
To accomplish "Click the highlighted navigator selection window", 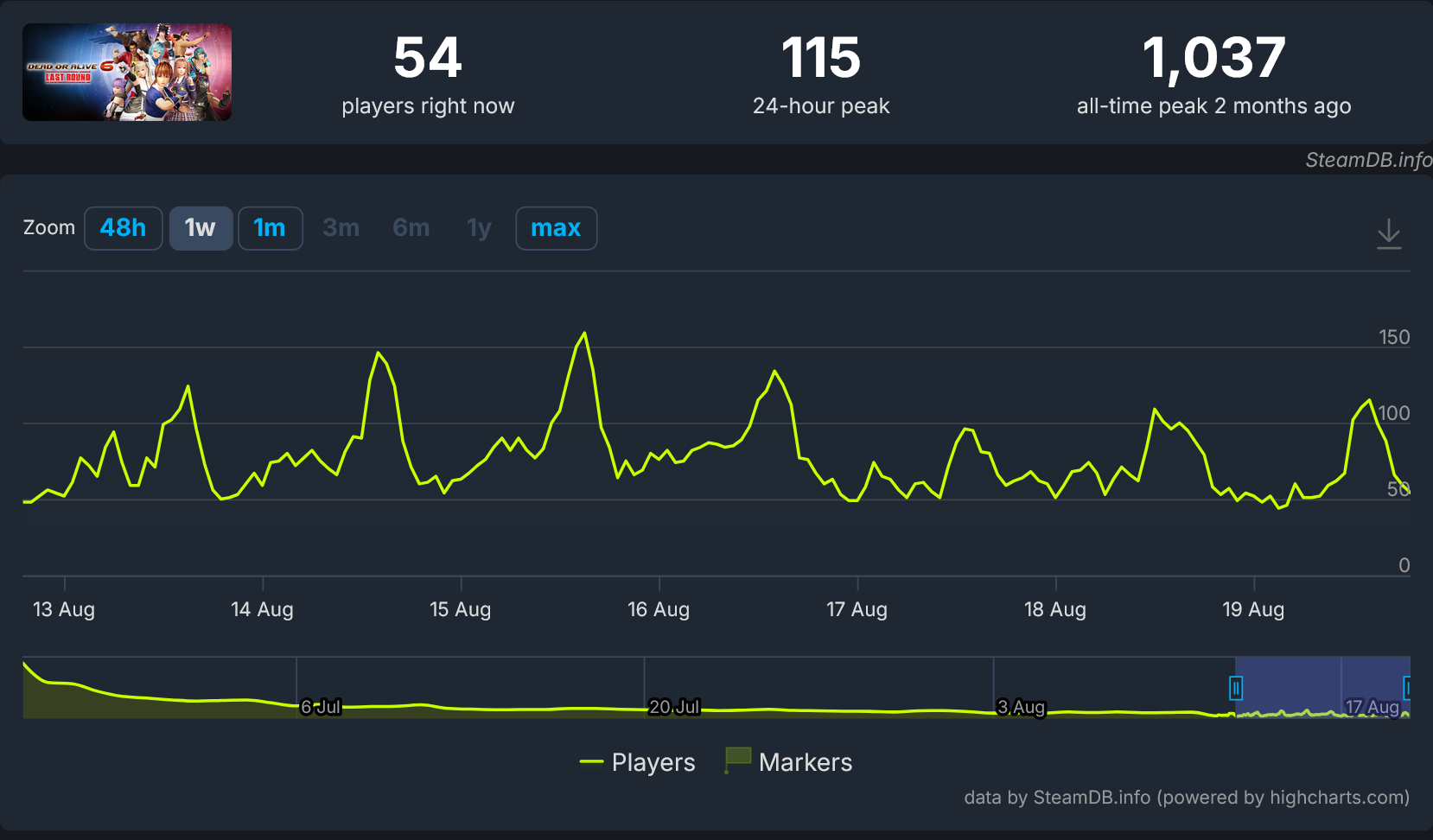I will [x=1322, y=688].
